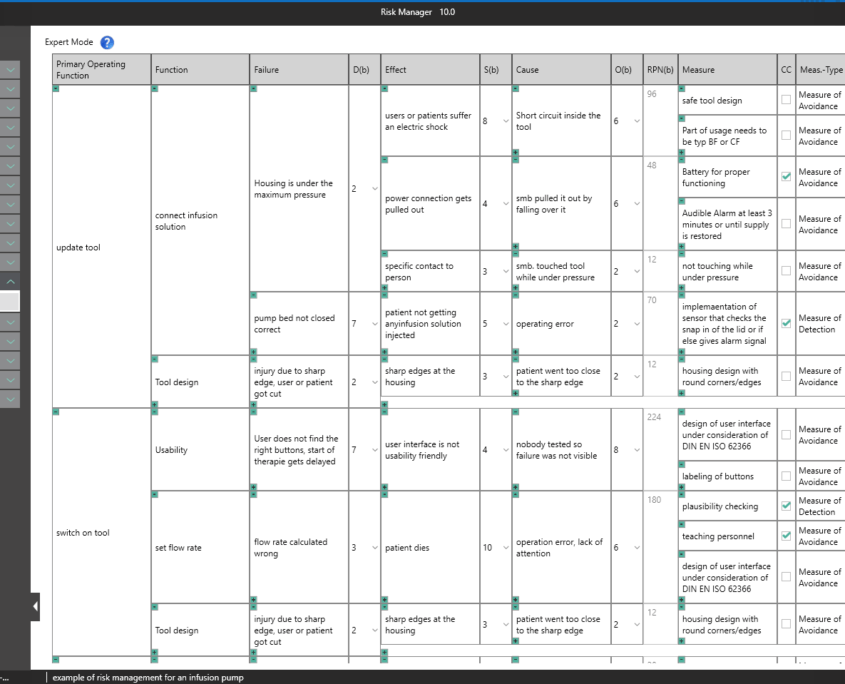This screenshot has height=684, width=845.
Task: Click minus icon in 'safe tool design' cell
Action: (682, 89)
